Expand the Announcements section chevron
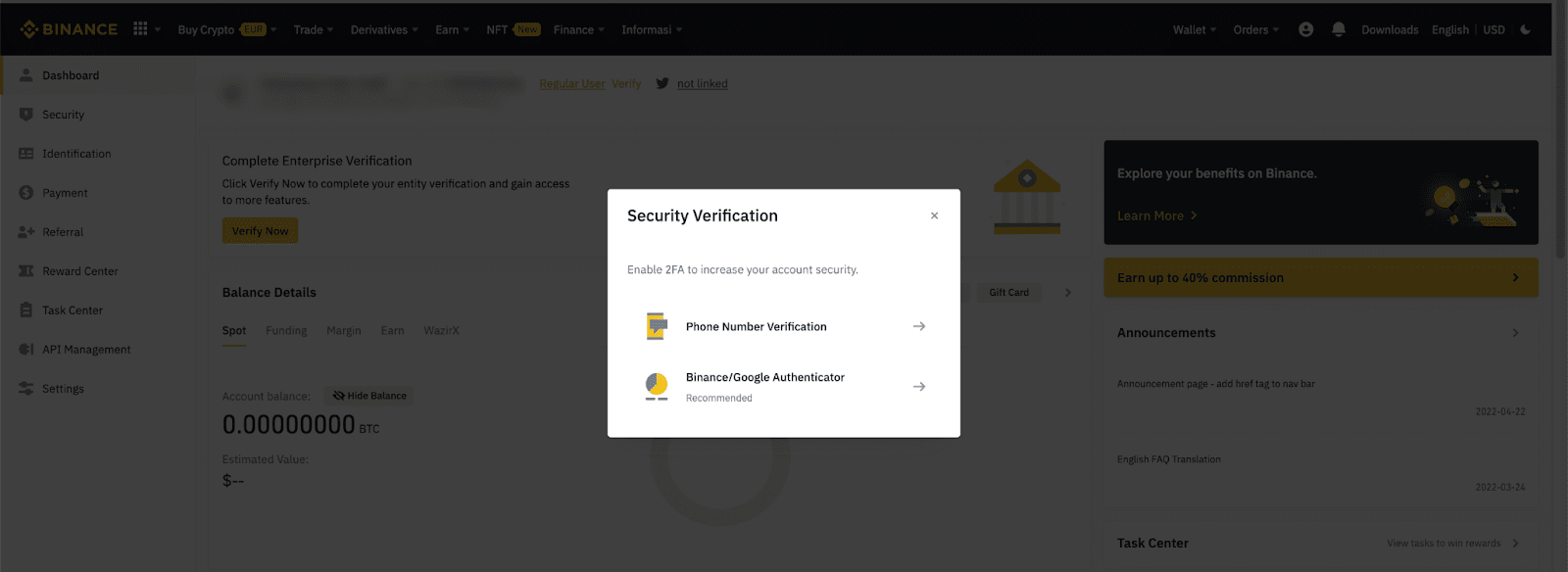This screenshot has width=1568, height=572. point(1515,333)
